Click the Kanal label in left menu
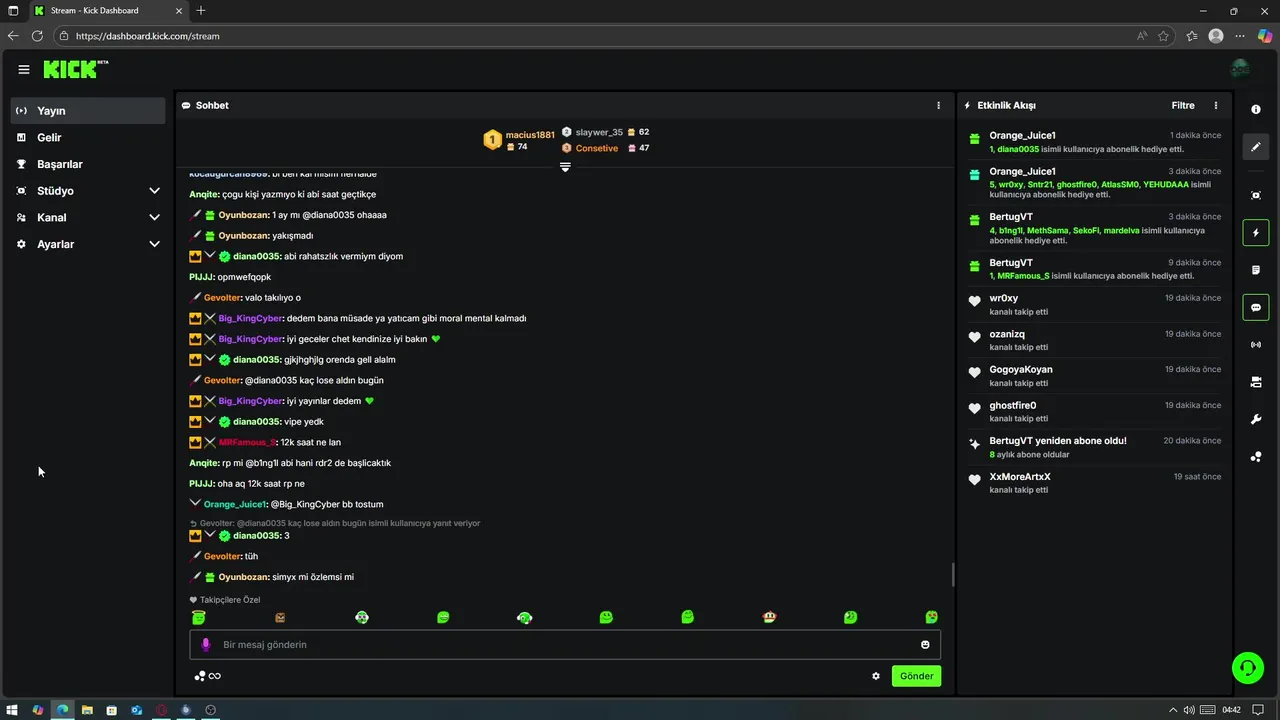This screenshot has height=720, width=1280. coord(52,217)
